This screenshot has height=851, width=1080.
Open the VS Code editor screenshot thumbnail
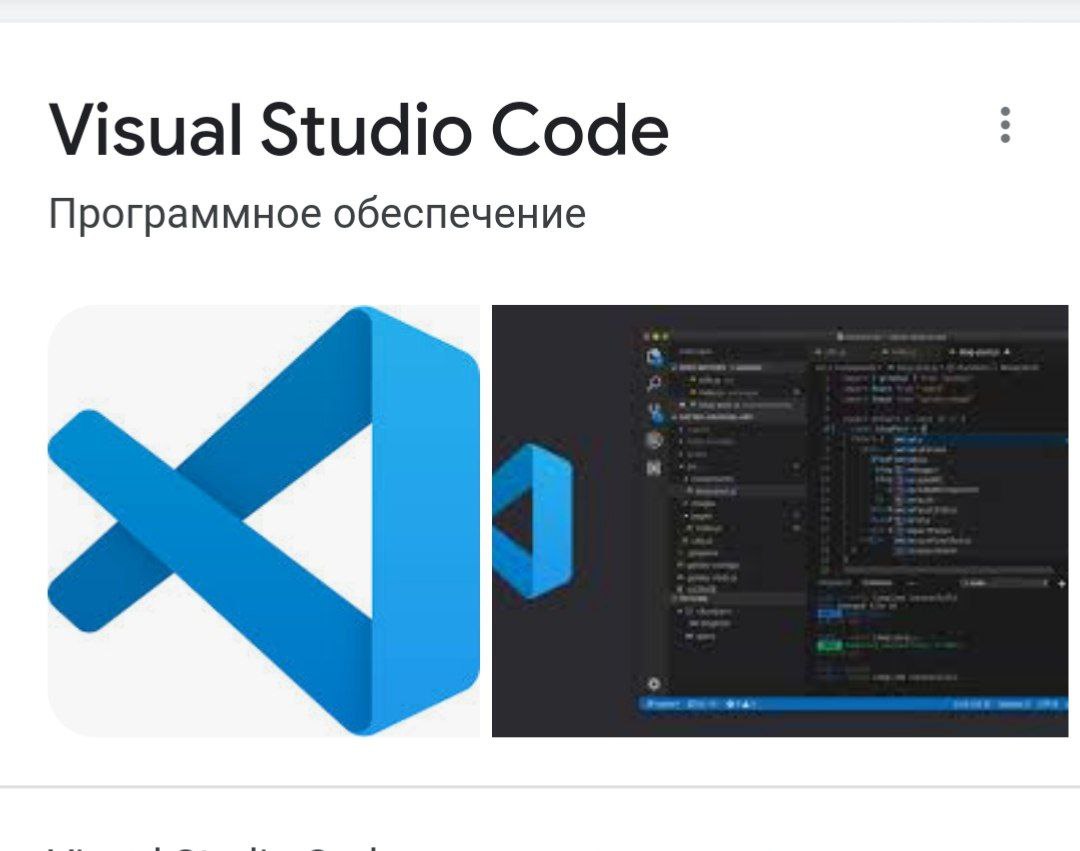pyautogui.click(x=780, y=521)
